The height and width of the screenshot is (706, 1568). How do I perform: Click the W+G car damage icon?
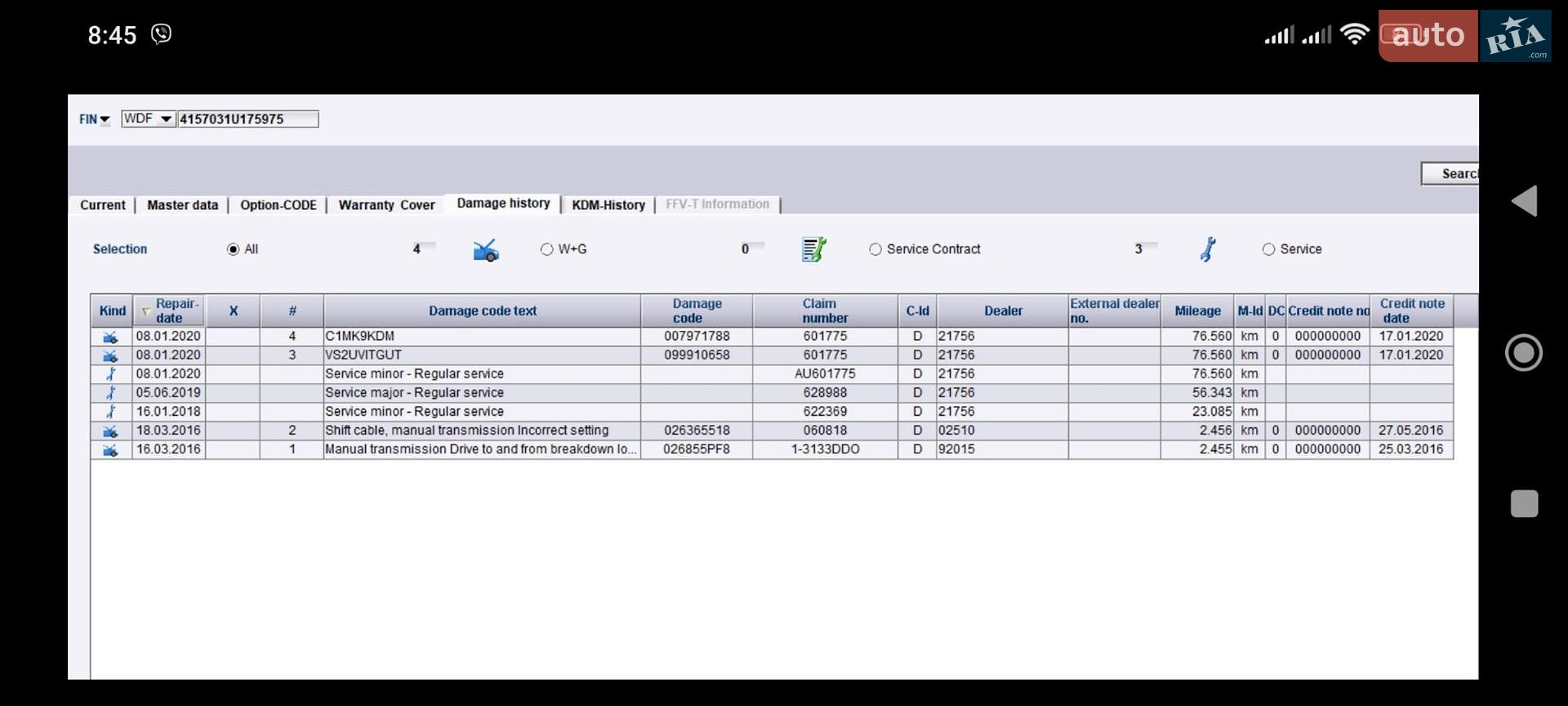(486, 250)
